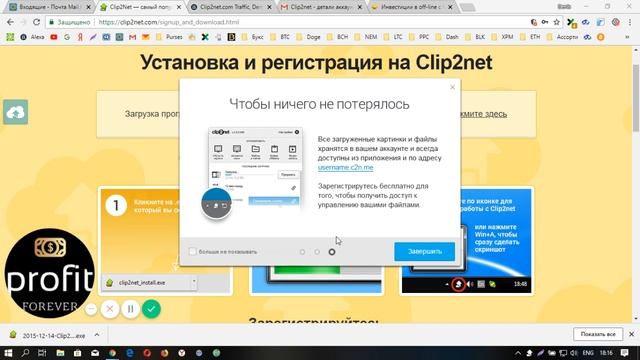This screenshot has width=640, height=360.
Task: Switch to the Clip2net - детали аккаунта tab
Action: [x=322, y=7]
